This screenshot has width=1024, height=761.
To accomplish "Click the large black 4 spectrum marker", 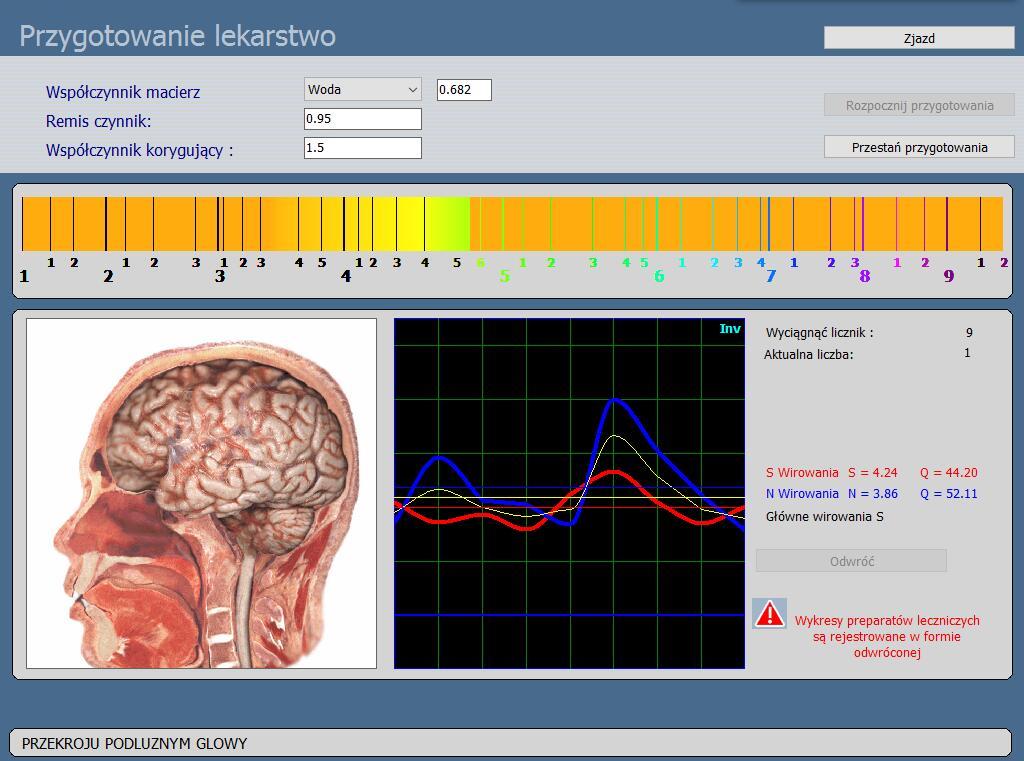I will tap(346, 276).
